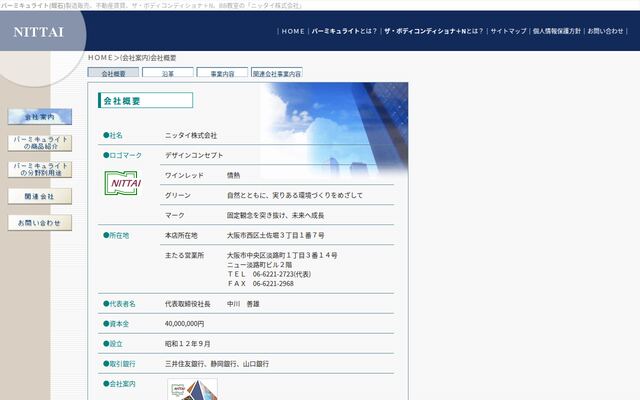Click the ●ロゴマーク field label
The width and height of the screenshot is (640, 400).
(122, 155)
